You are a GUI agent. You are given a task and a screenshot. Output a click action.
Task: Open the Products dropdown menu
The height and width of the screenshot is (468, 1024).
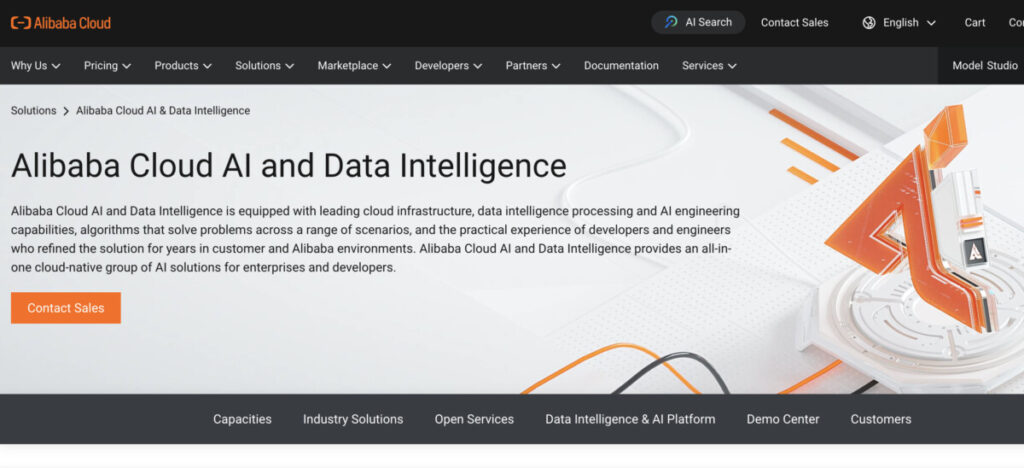(183, 65)
